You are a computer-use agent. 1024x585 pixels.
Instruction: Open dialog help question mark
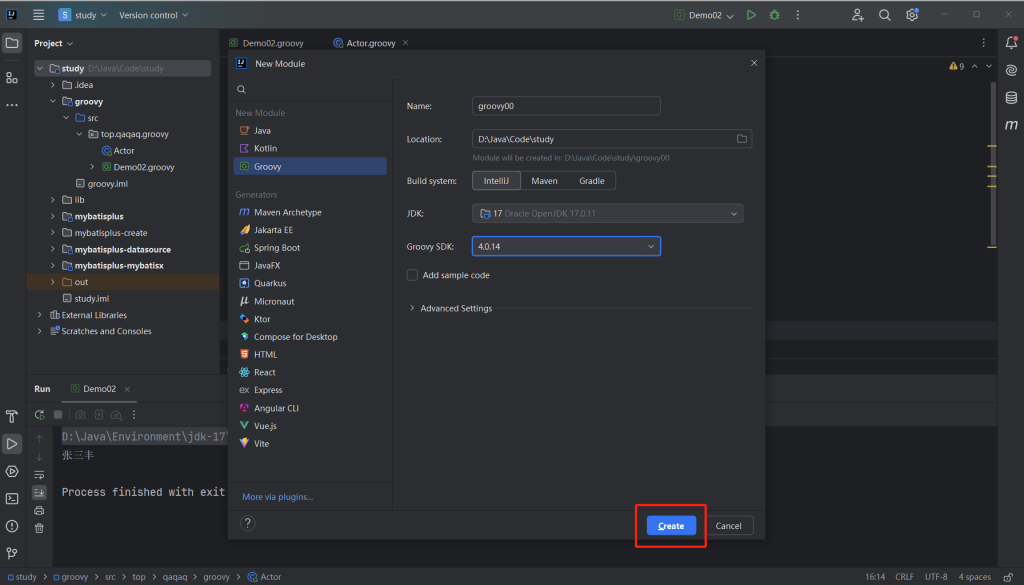point(248,523)
